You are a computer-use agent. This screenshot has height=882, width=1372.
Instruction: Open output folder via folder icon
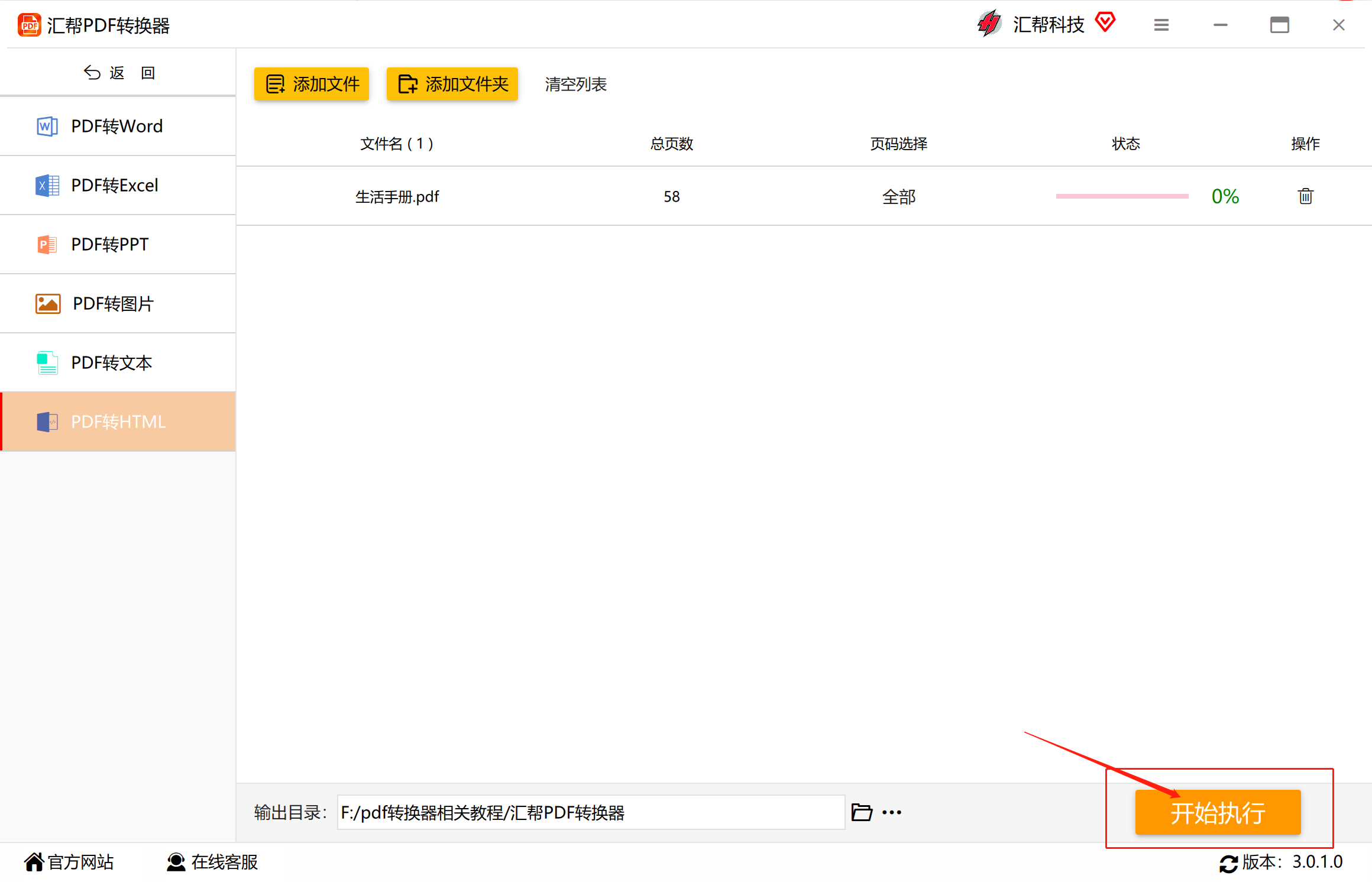862,812
